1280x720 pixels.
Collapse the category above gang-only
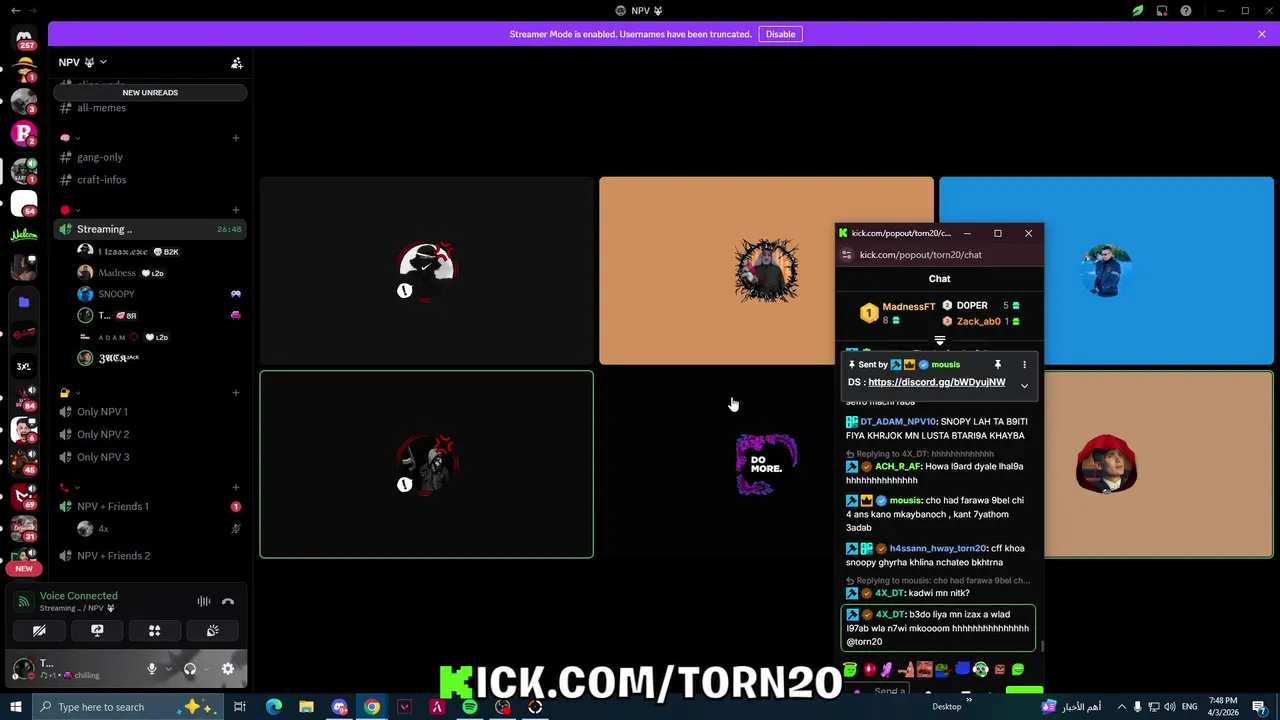pyautogui.click(x=70, y=138)
